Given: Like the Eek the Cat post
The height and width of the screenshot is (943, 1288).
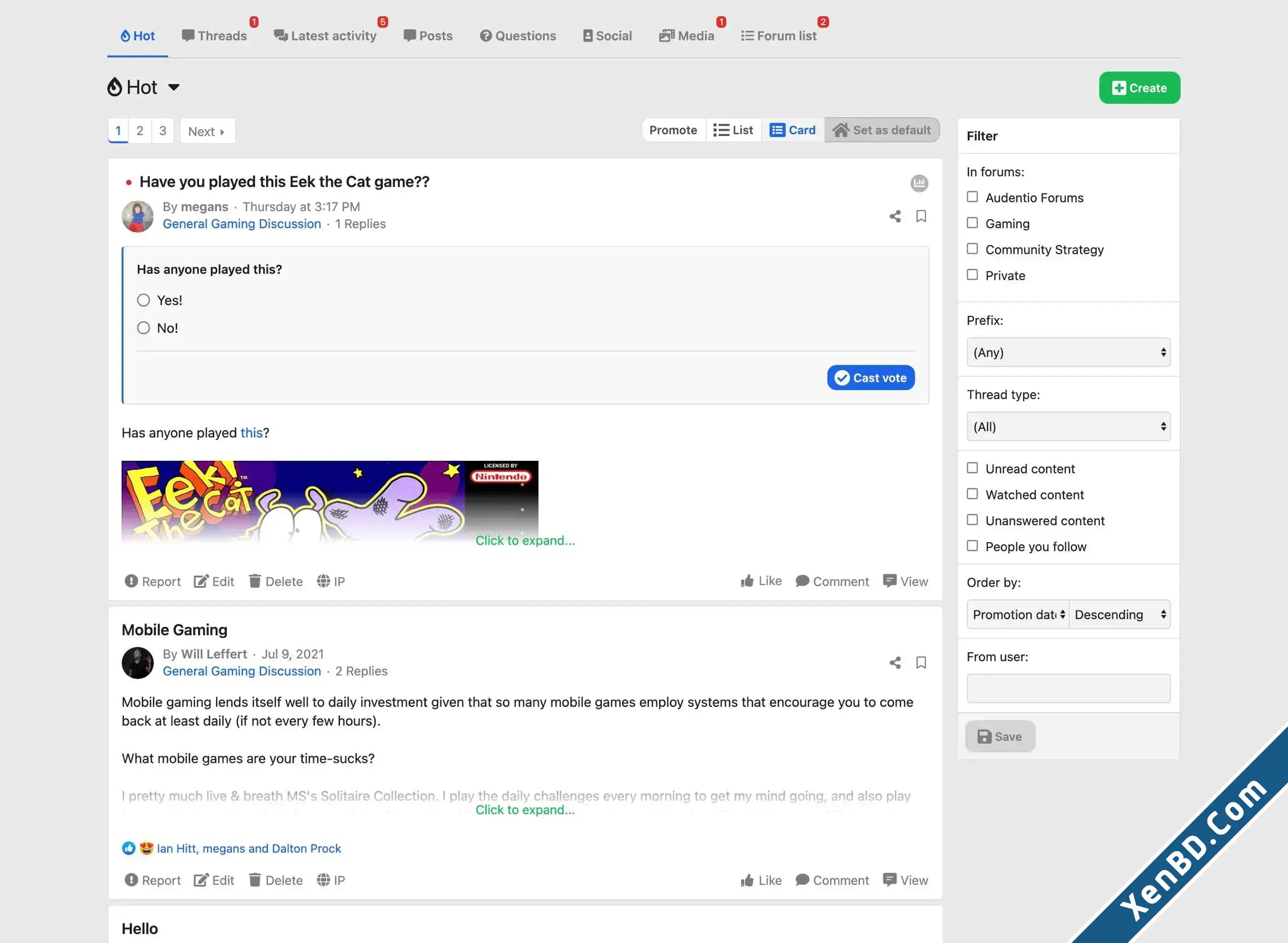Looking at the screenshot, I should (x=761, y=581).
